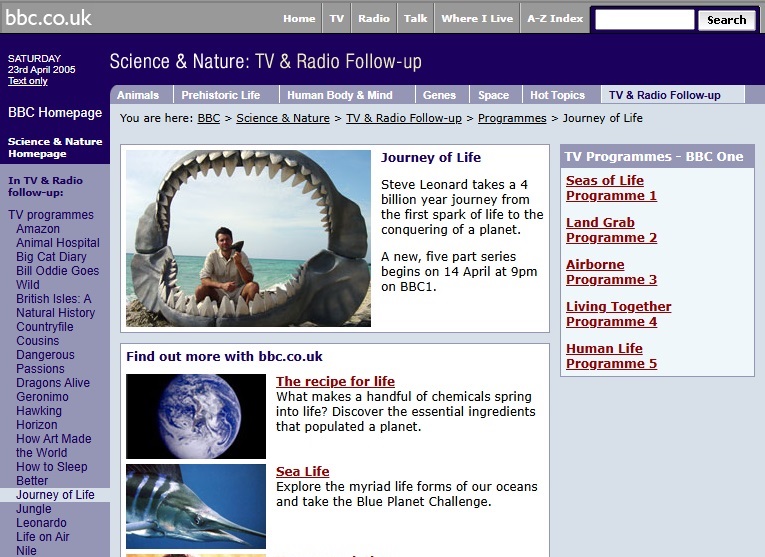Open Airborne Programme 3
The image size is (765, 557).
611,272
